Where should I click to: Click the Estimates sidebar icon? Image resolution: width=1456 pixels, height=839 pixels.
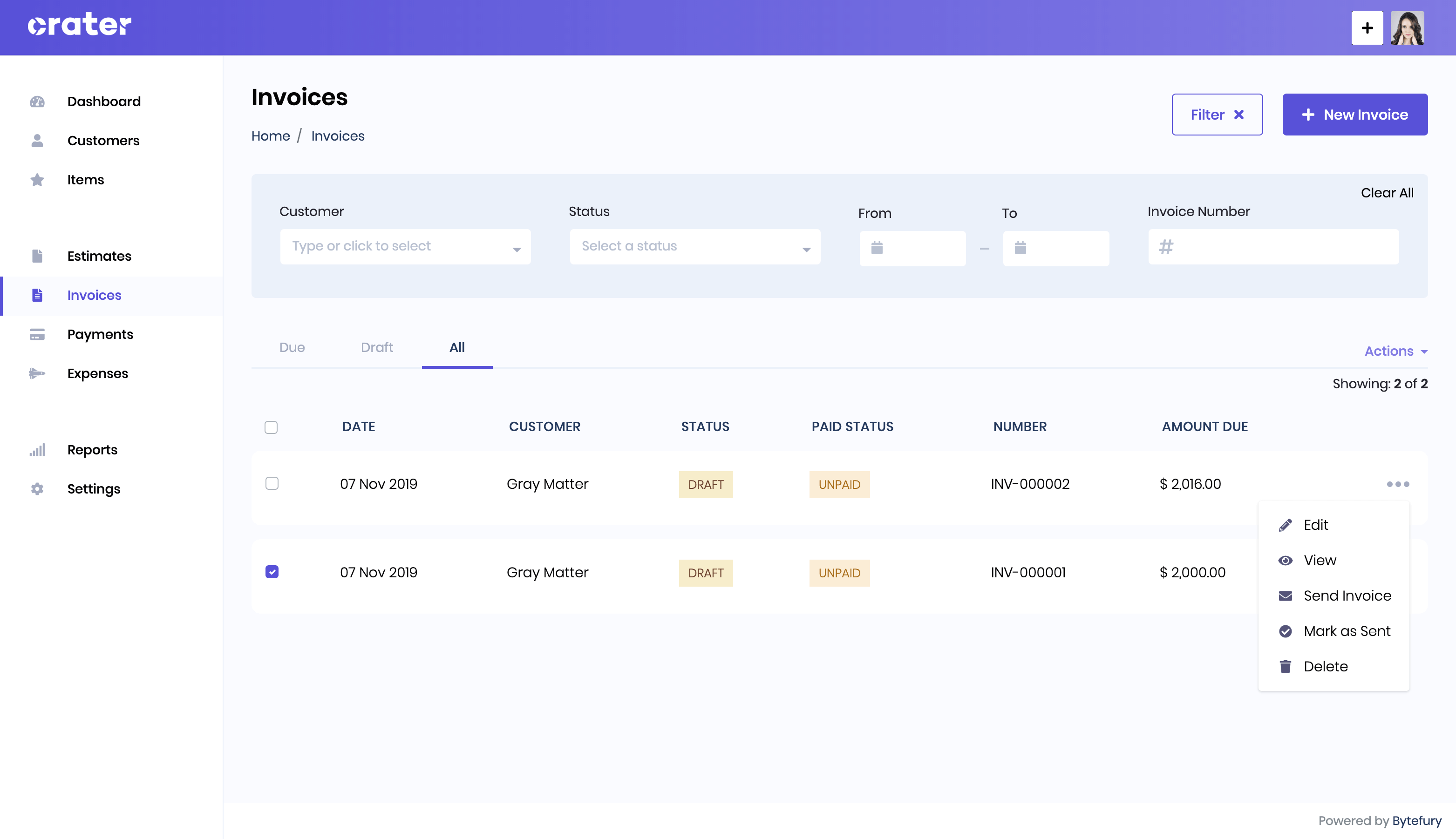tap(37, 255)
